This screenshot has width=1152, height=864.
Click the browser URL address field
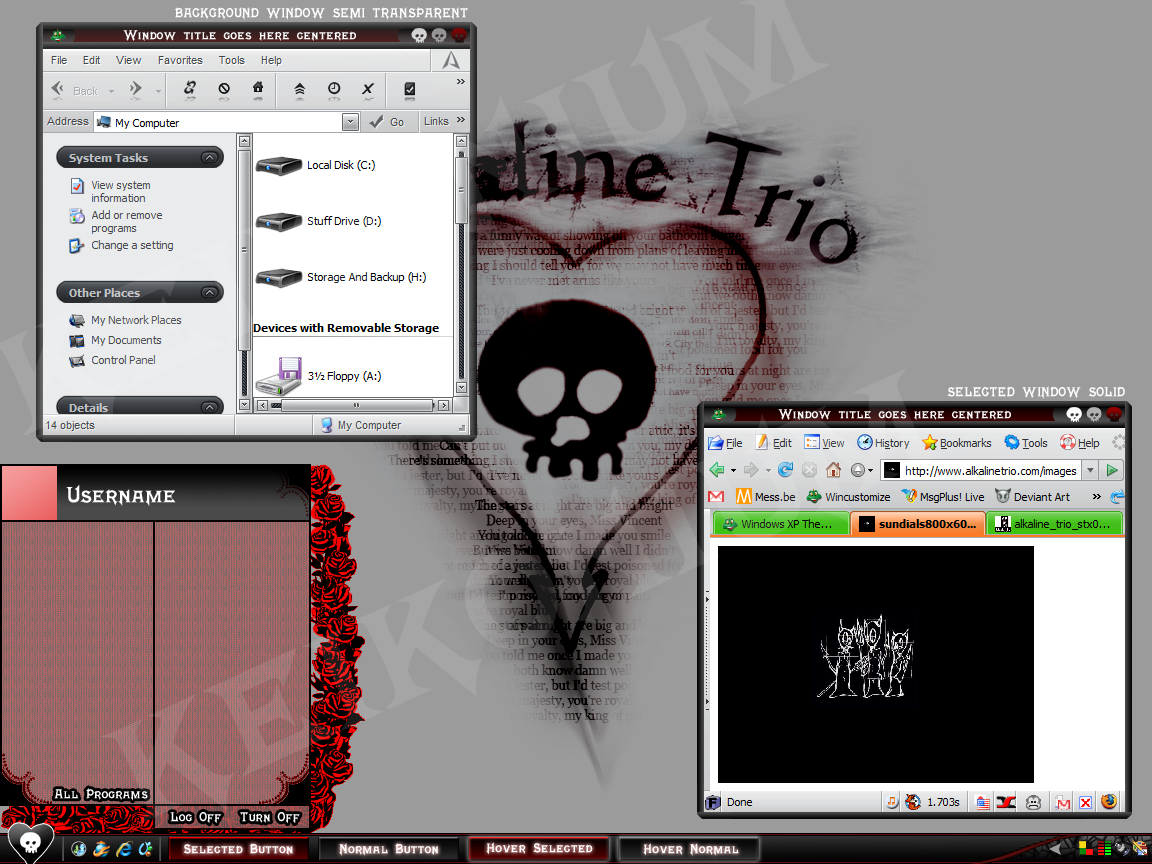point(981,470)
